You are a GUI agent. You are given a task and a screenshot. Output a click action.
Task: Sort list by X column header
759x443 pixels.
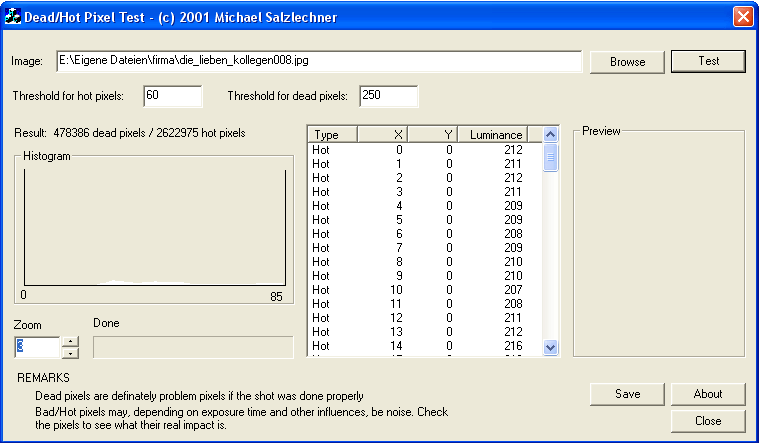click(x=383, y=135)
